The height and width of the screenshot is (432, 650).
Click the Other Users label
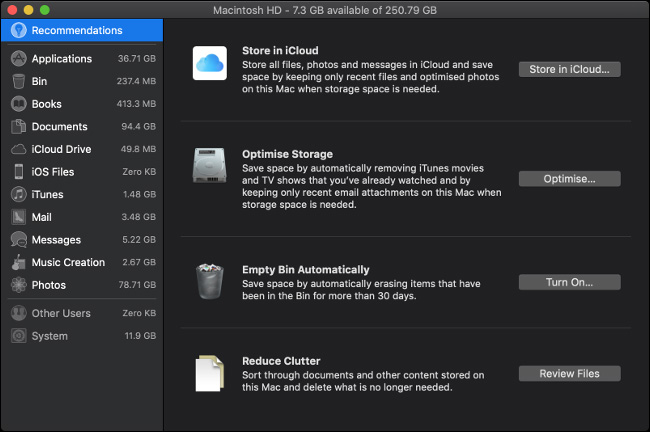[x=61, y=313]
